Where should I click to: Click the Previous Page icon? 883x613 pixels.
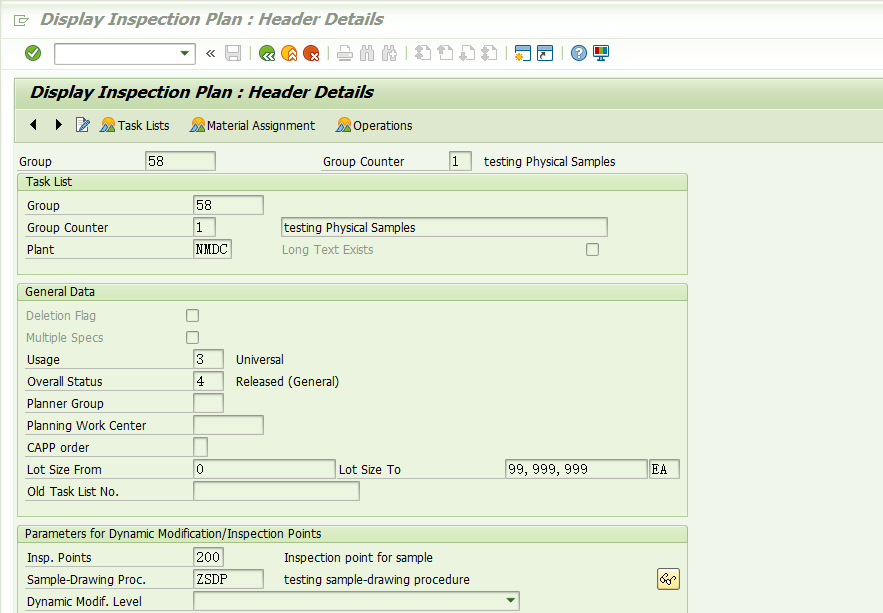pyautogui.click(x=445, y=53)
